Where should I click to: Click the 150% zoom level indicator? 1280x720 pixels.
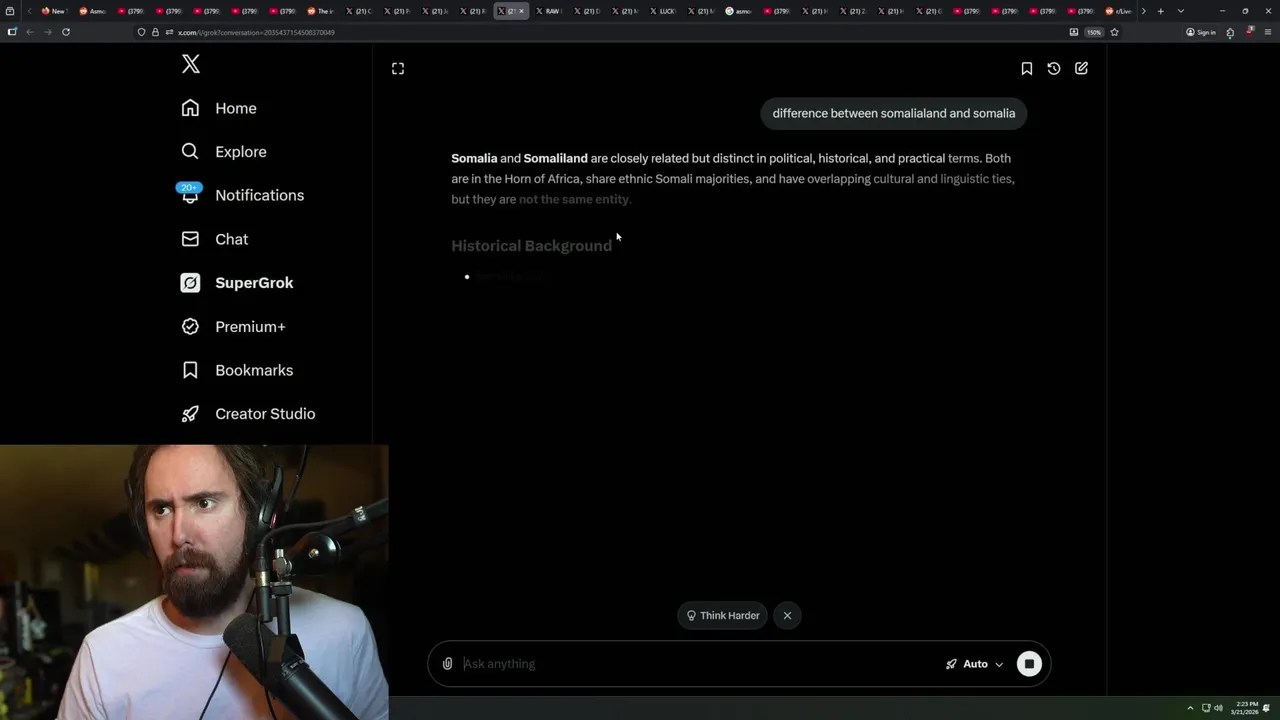point(1094,32)
